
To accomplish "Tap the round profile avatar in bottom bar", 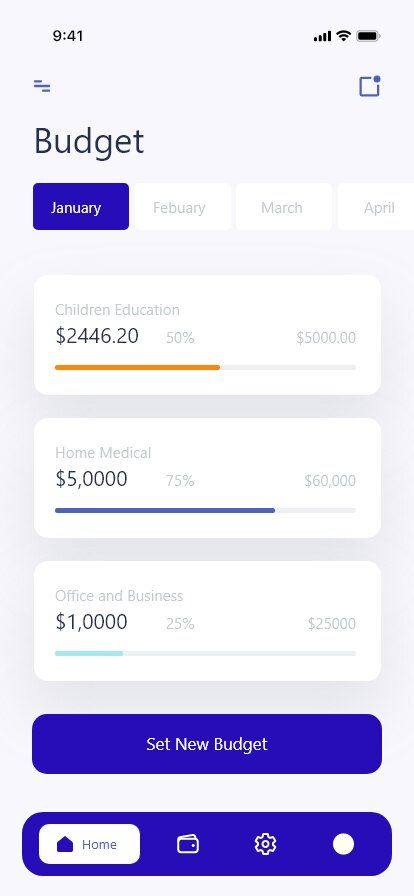I will (343, 844).
